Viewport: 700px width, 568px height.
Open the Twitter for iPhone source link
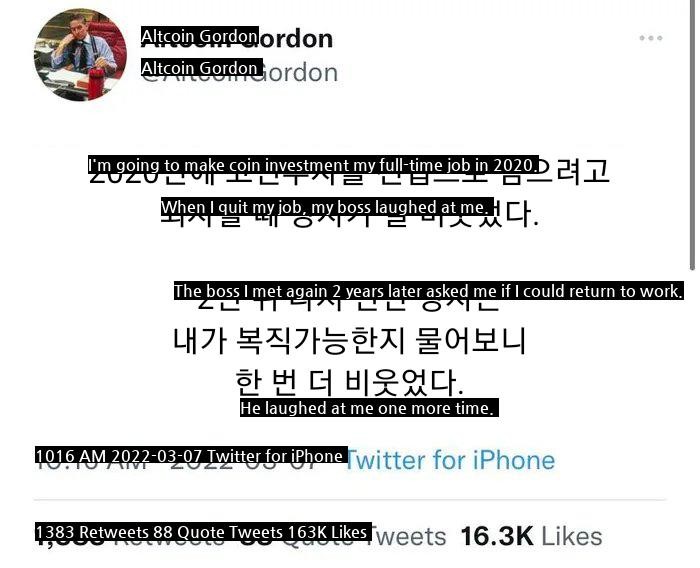[450, 460]
